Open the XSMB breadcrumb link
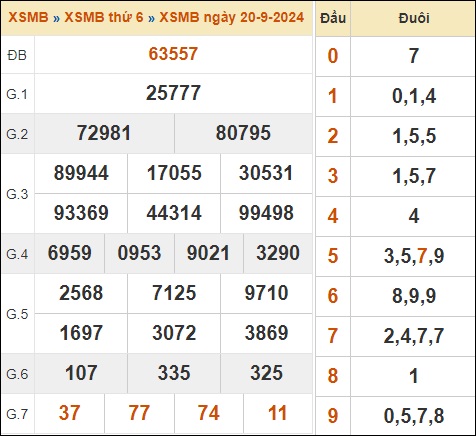 tap(28, 17)
